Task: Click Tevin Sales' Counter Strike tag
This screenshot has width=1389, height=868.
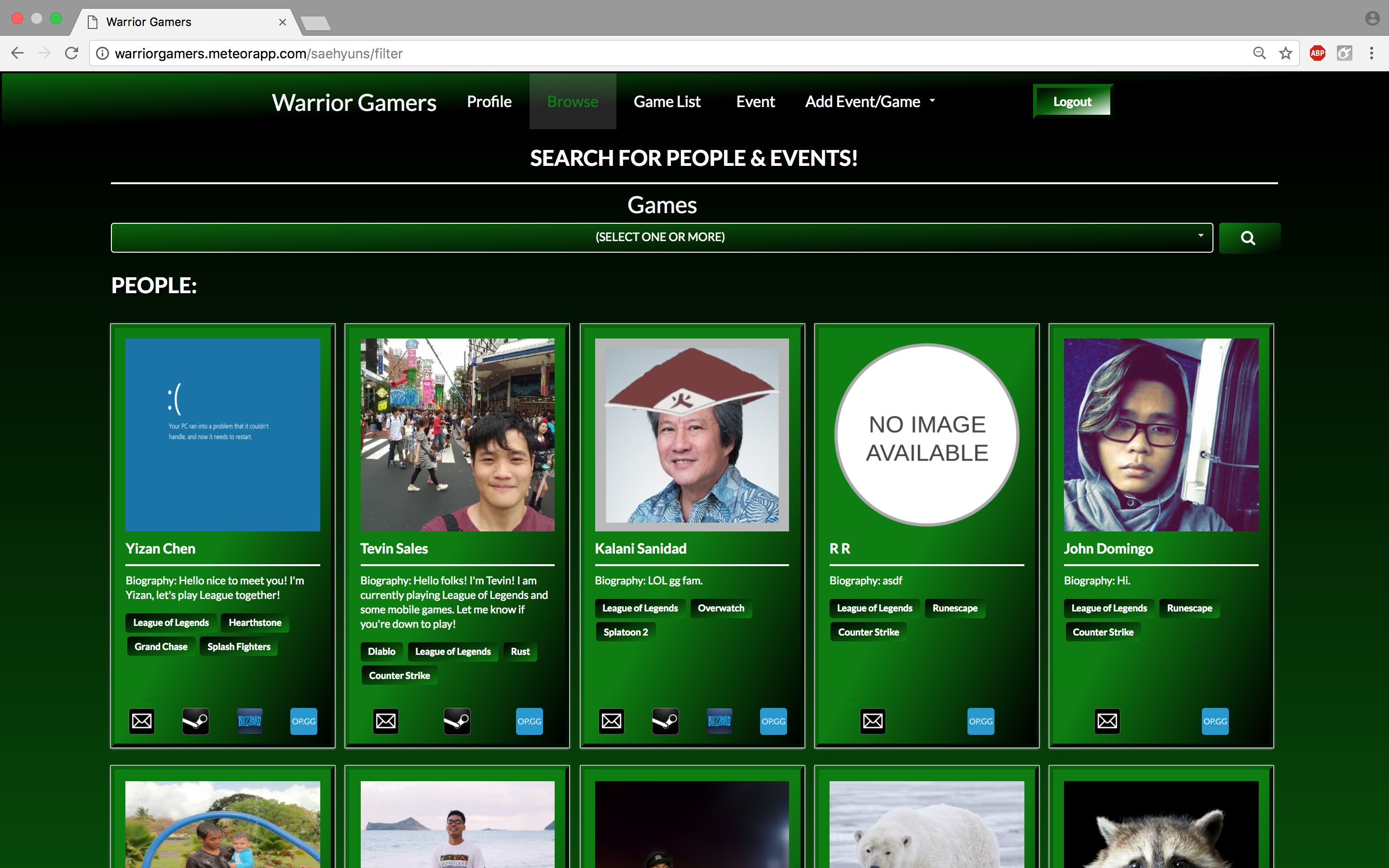Action: tap(399, 676)
